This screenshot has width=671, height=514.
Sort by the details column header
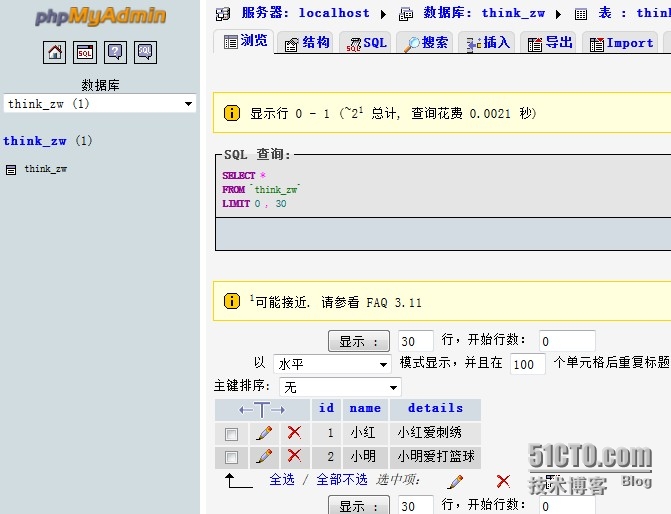pos(435,408)
